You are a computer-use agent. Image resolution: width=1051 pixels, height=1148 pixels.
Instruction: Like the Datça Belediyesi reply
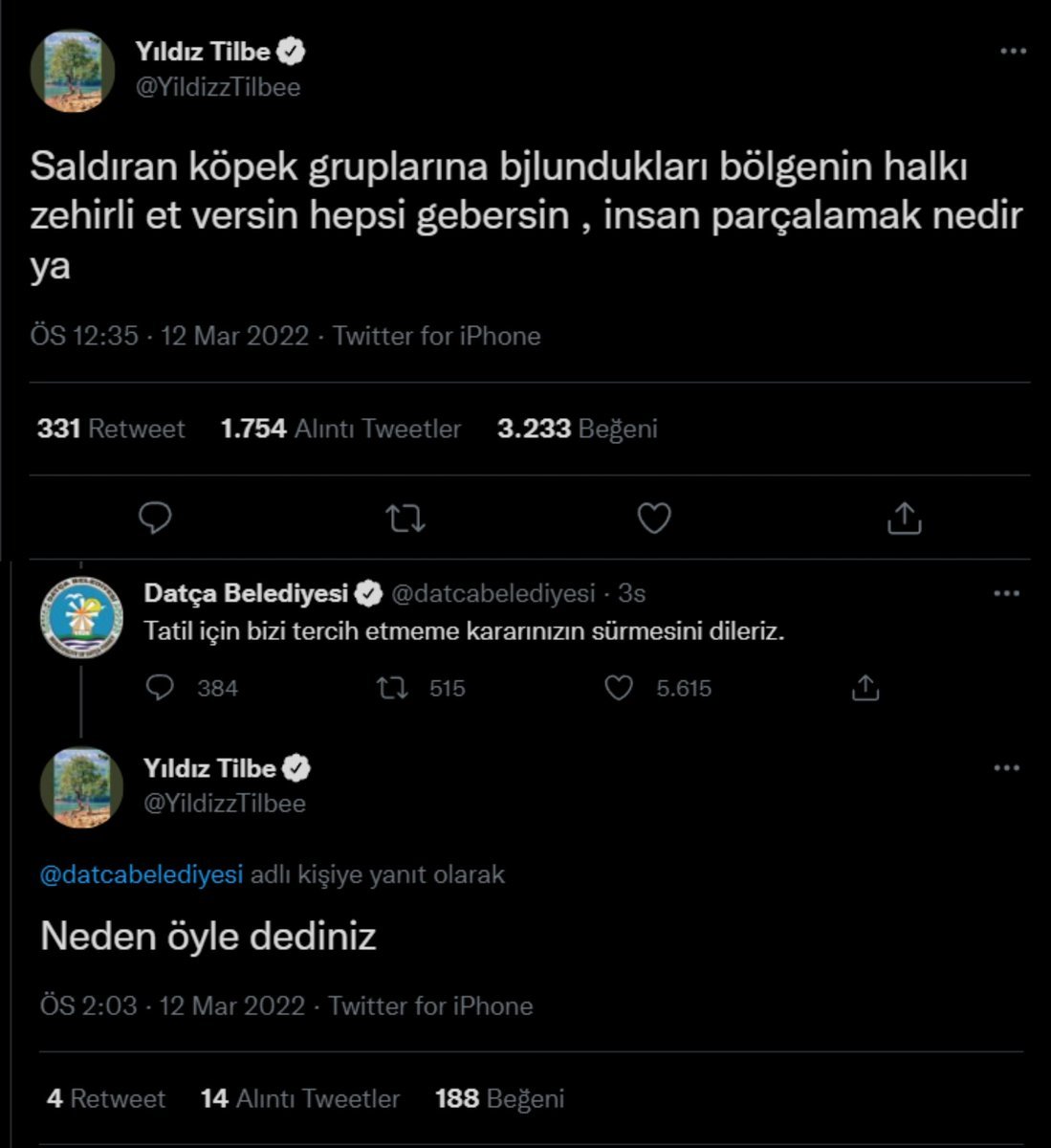click(x=620, y=688)
